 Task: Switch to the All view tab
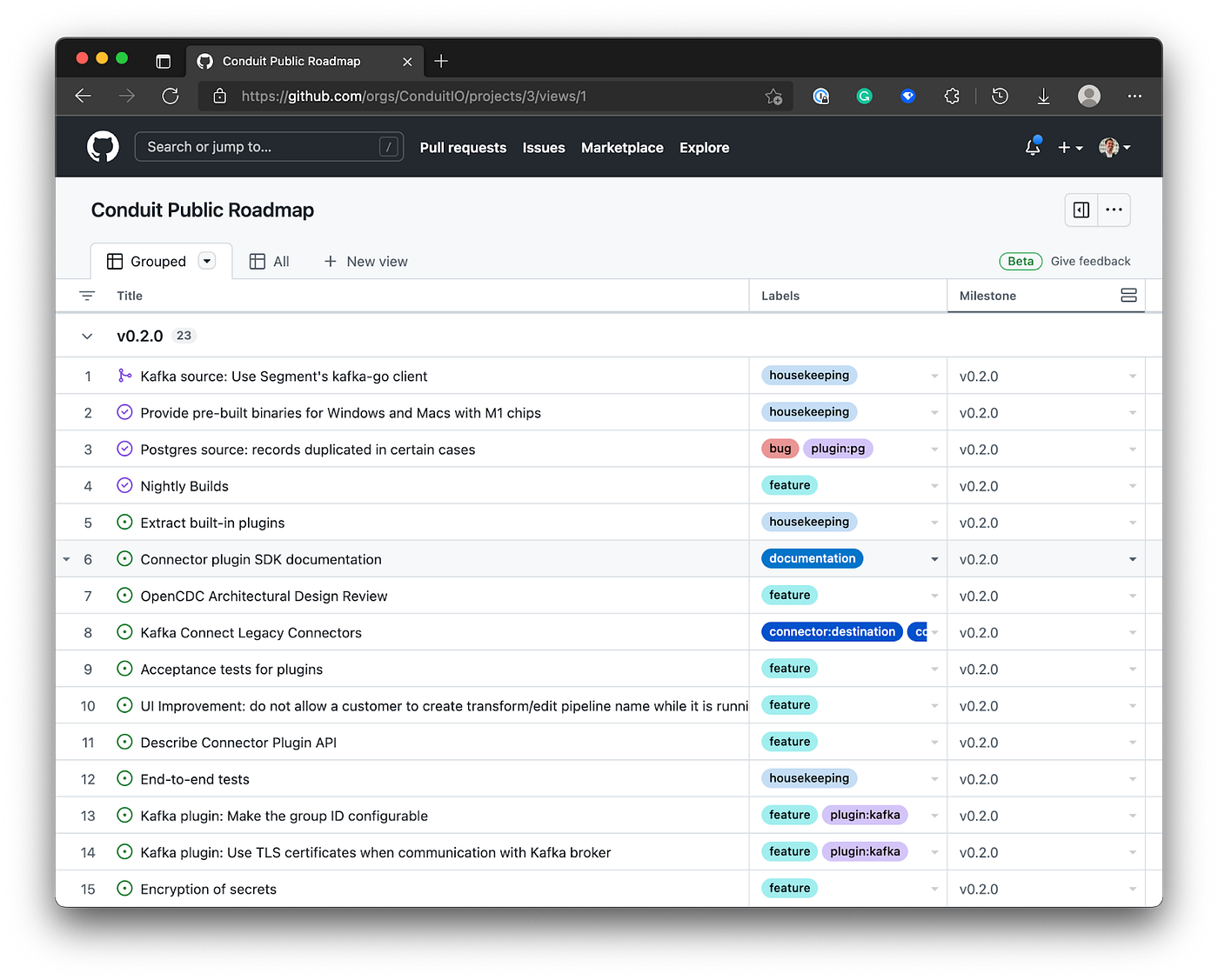tap(270, 261)
